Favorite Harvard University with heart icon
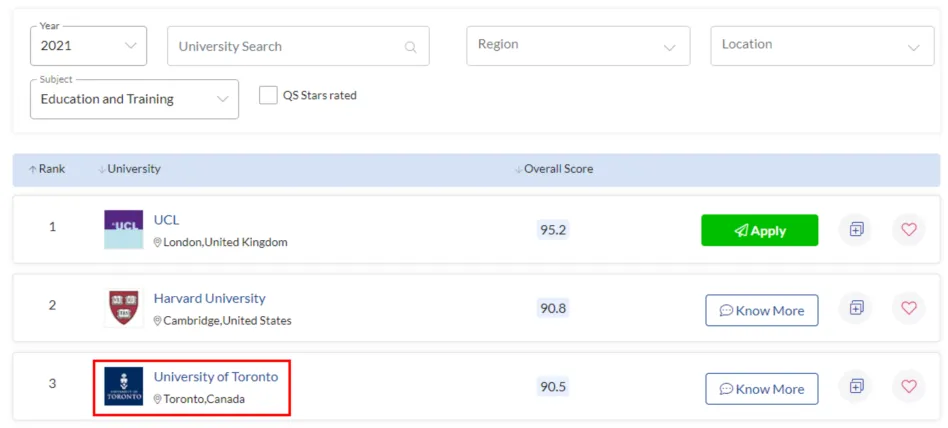This screenshot has height=428, width=948. point(909,308)
